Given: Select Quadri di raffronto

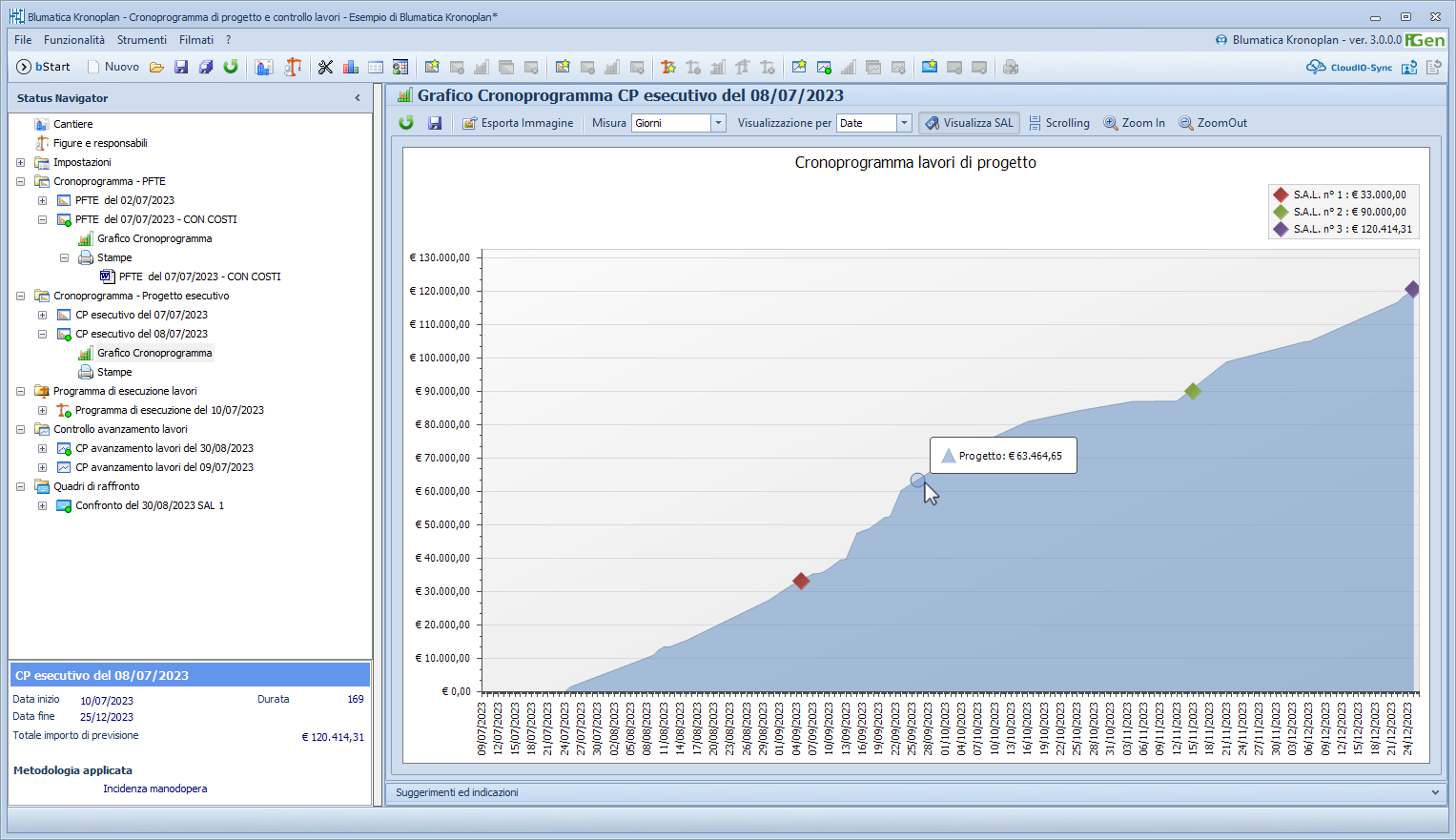Looking at the screenshot, I should (x=96, y=486).
